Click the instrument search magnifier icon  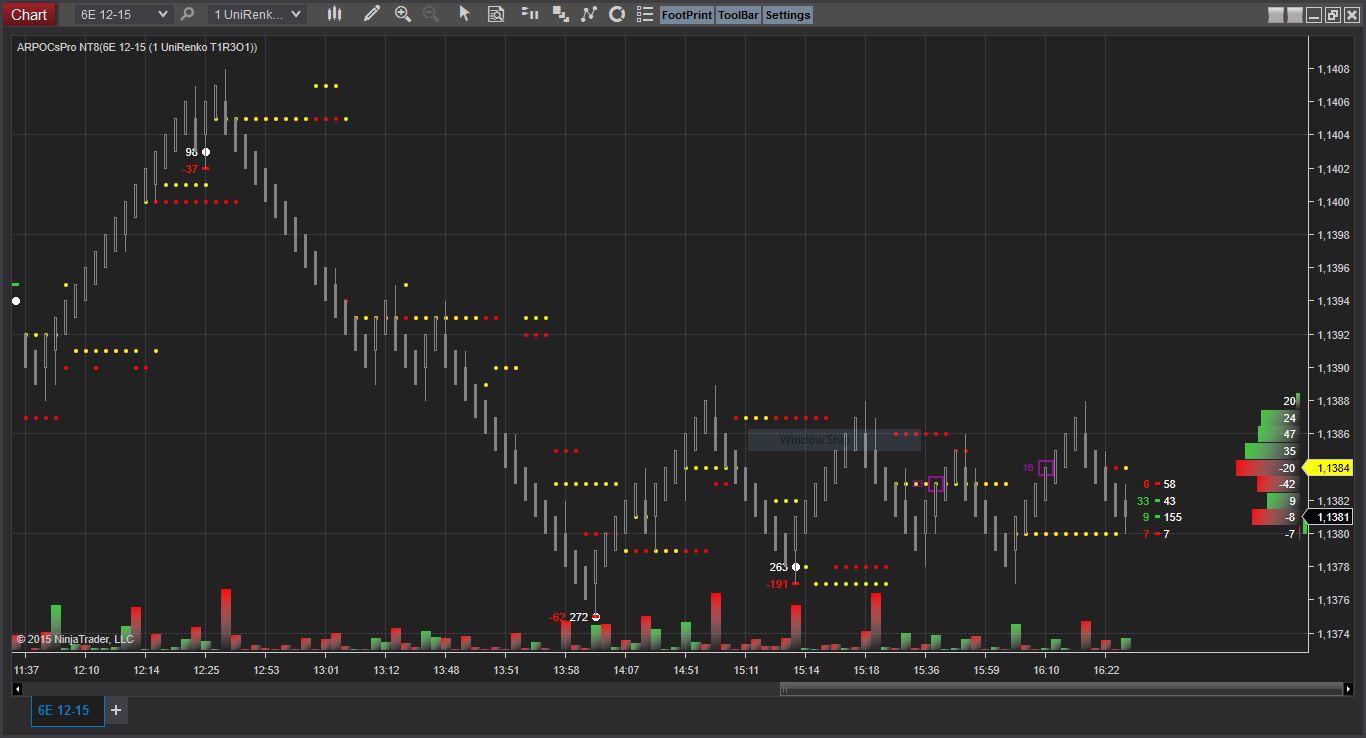tap(187, 14)
